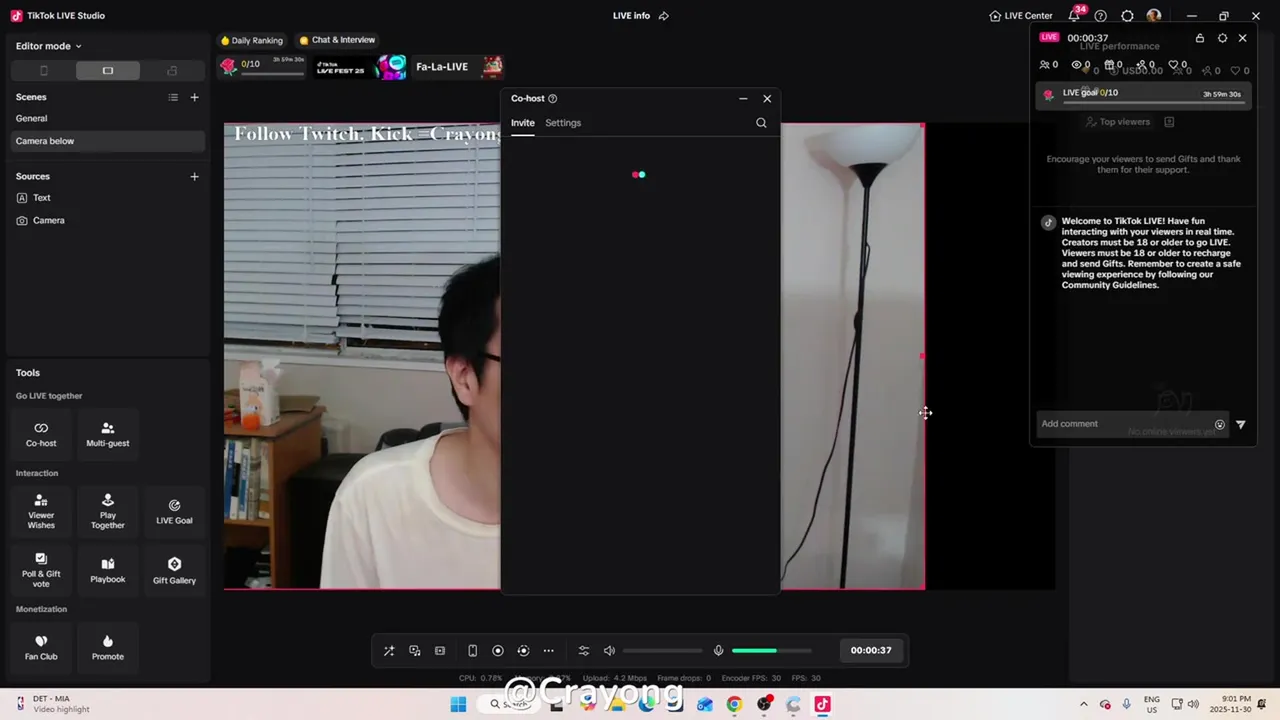Add a new scene with plus icon

tap(195, 97)
